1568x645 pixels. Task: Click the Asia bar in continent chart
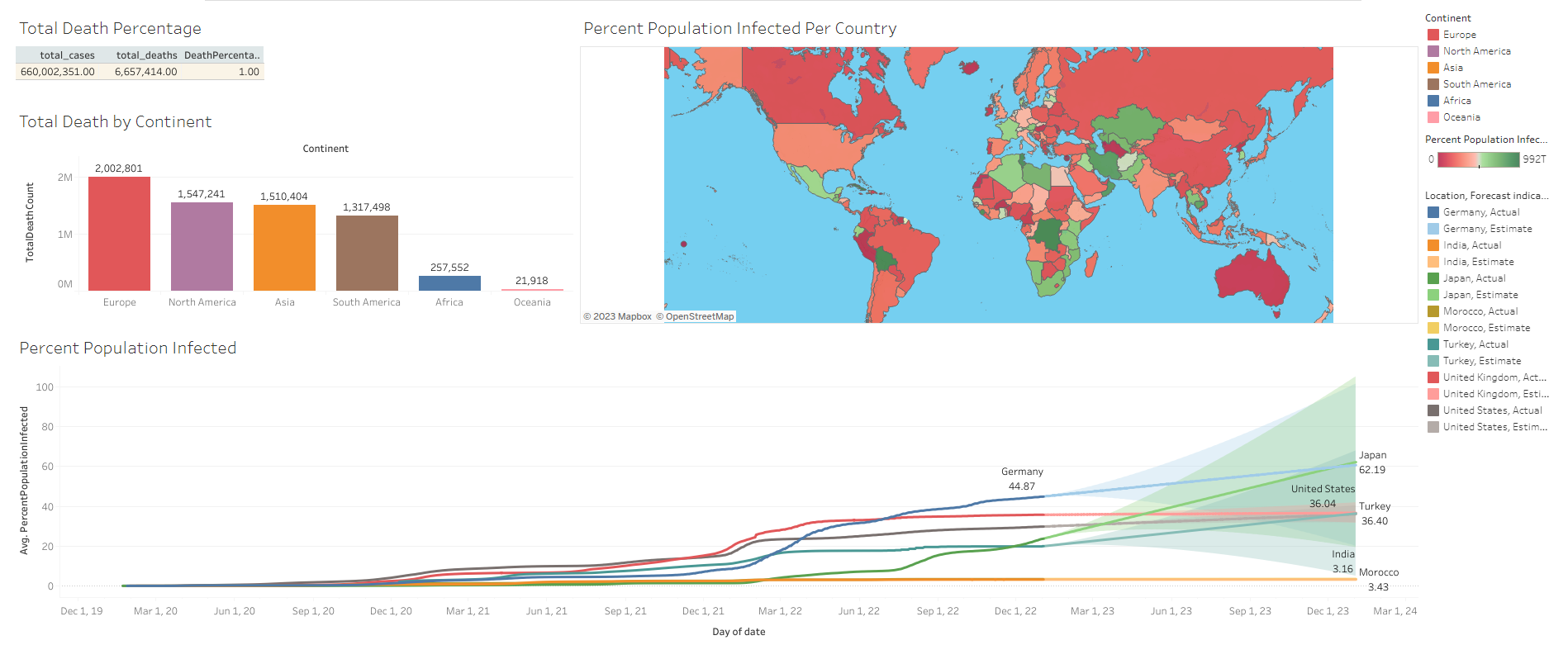pyautogui.click(x=284, y=248)
